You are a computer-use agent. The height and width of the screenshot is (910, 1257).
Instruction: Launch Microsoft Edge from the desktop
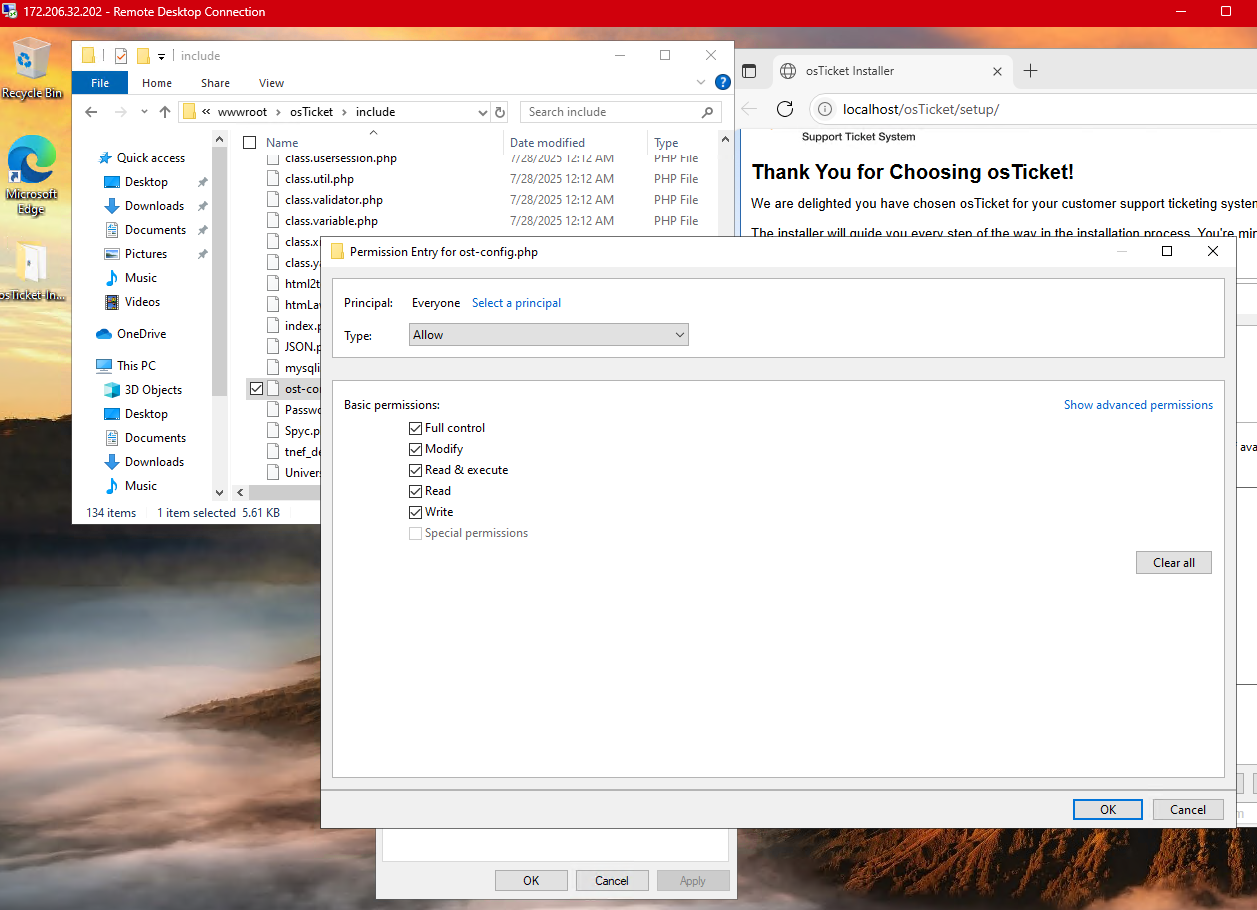(31, 175)
